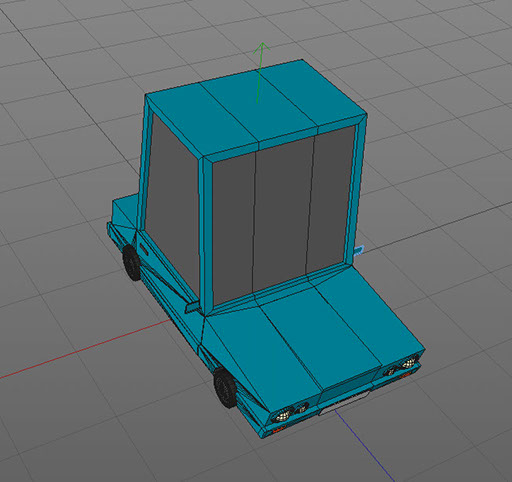
Task: Pick the front left headlight pair
Action: (x=290, y=412)
